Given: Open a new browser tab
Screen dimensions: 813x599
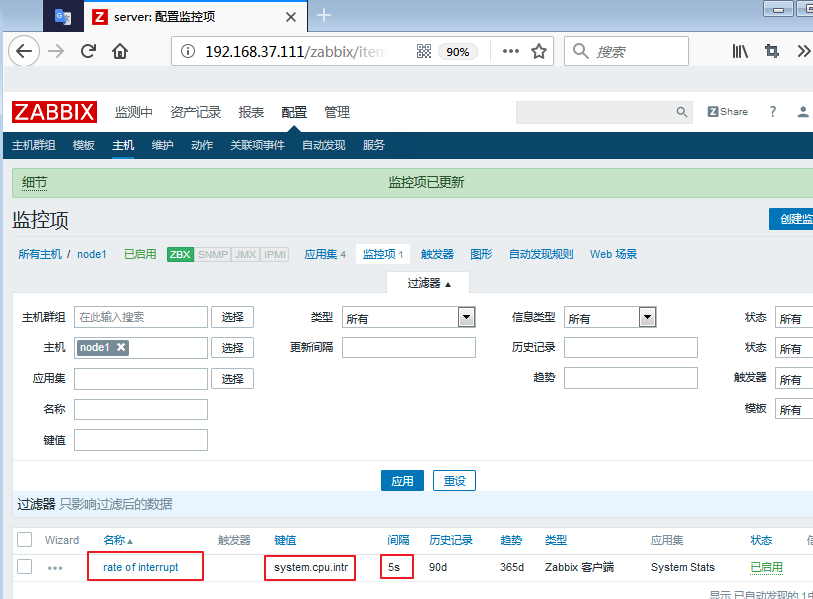Looking at the screenshot, I should 324,16.
